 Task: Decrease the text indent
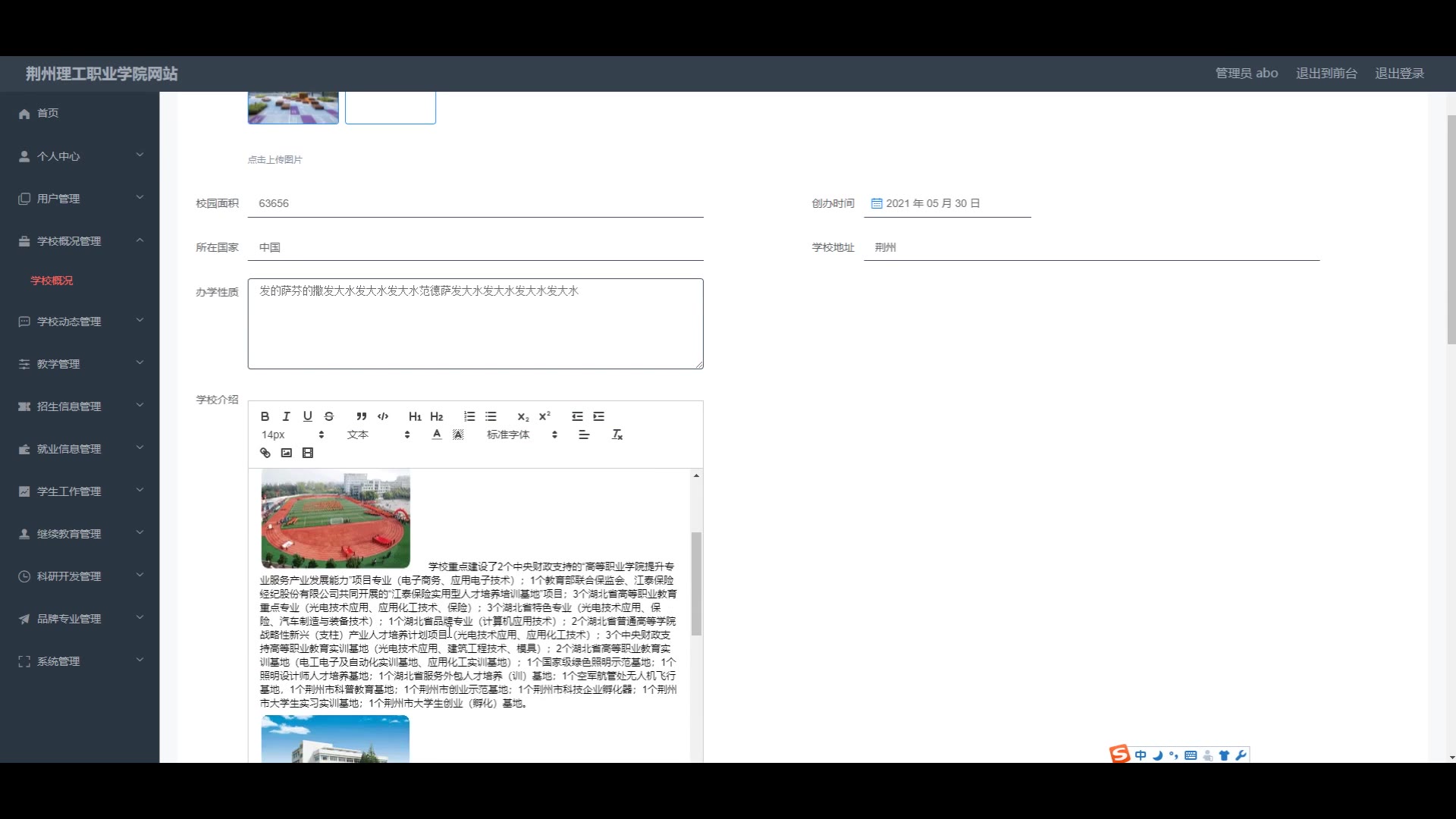(x=577, y=416)
